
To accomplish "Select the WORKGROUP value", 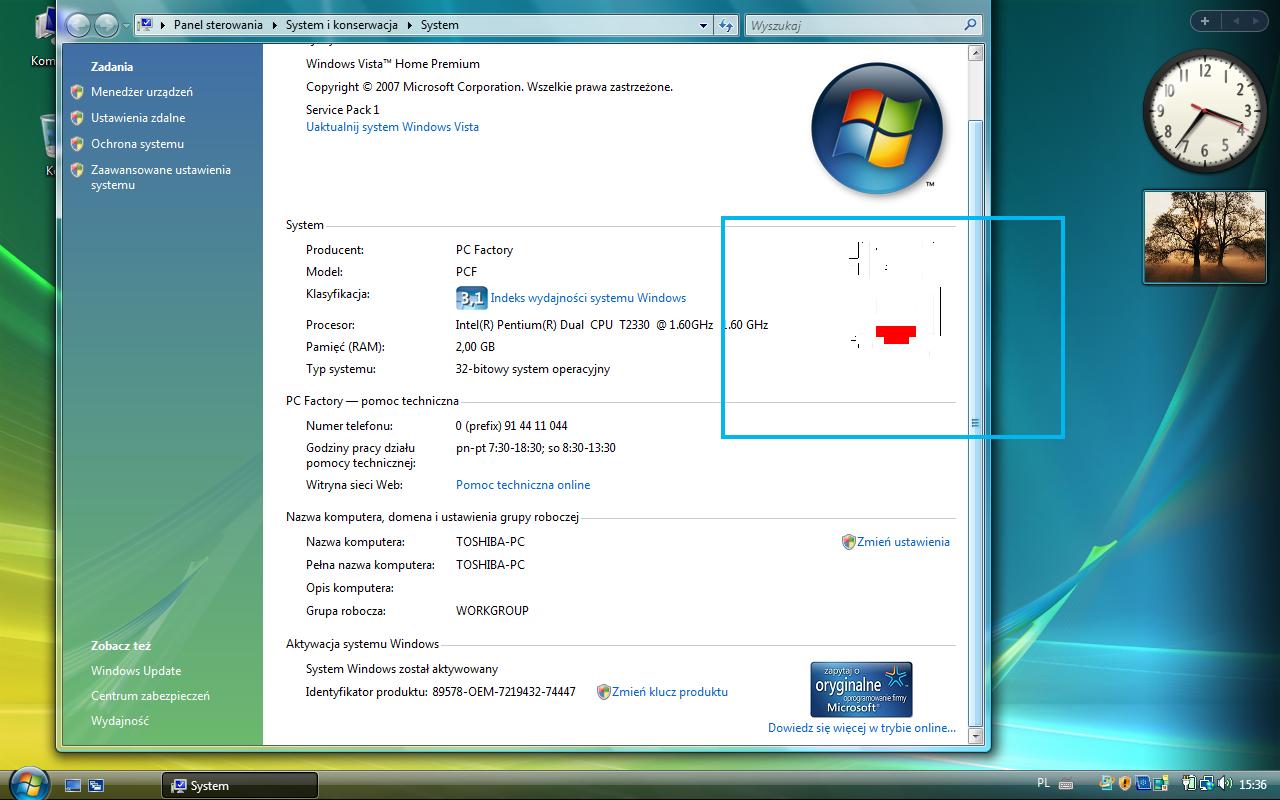I will [x=492, y=611].
